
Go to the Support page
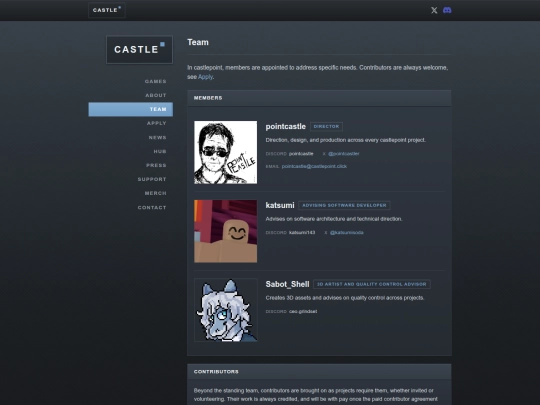point(152,179)
